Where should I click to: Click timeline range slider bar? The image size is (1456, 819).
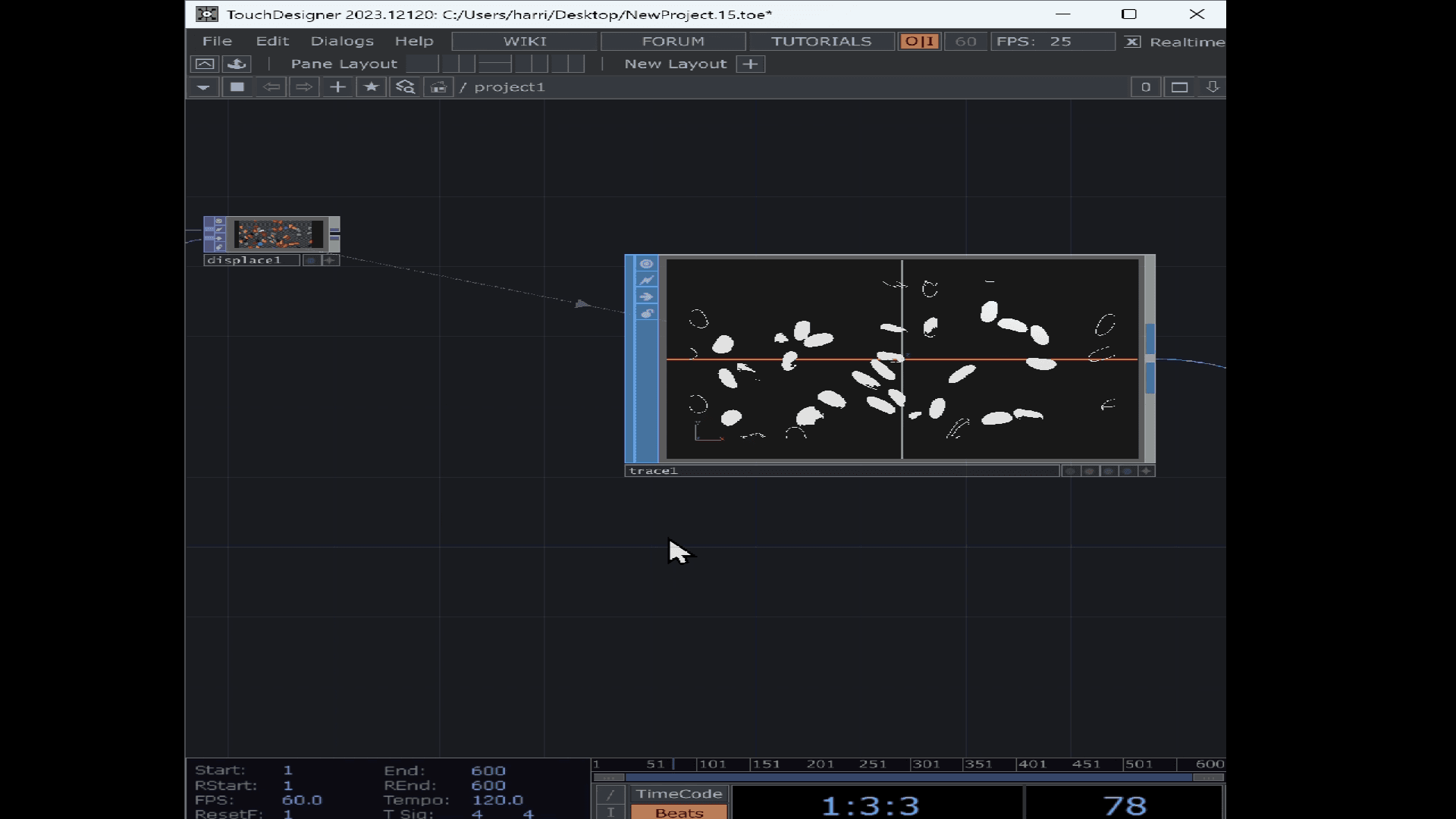908,777
